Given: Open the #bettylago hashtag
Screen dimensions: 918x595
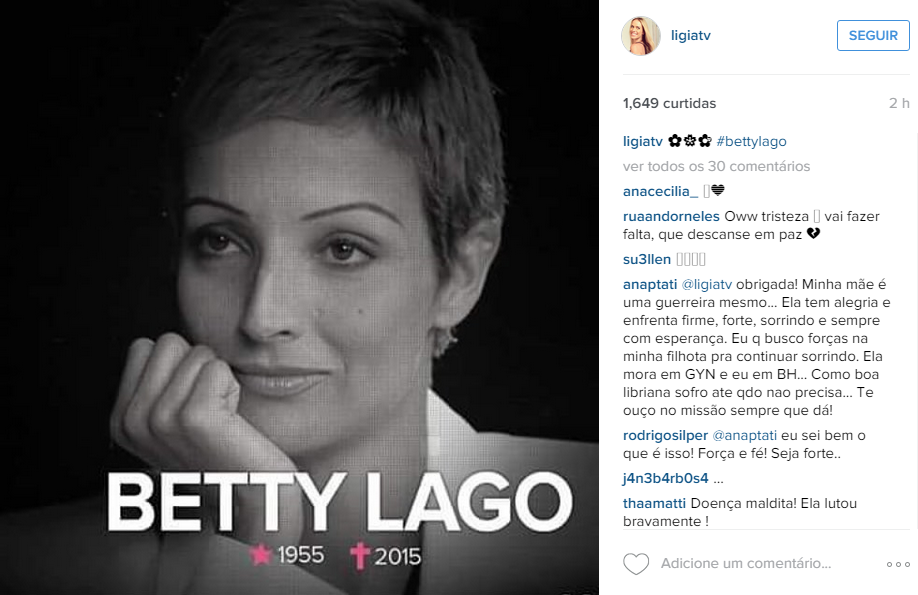Looking at the screenshot, I should [x=751, y=141].
